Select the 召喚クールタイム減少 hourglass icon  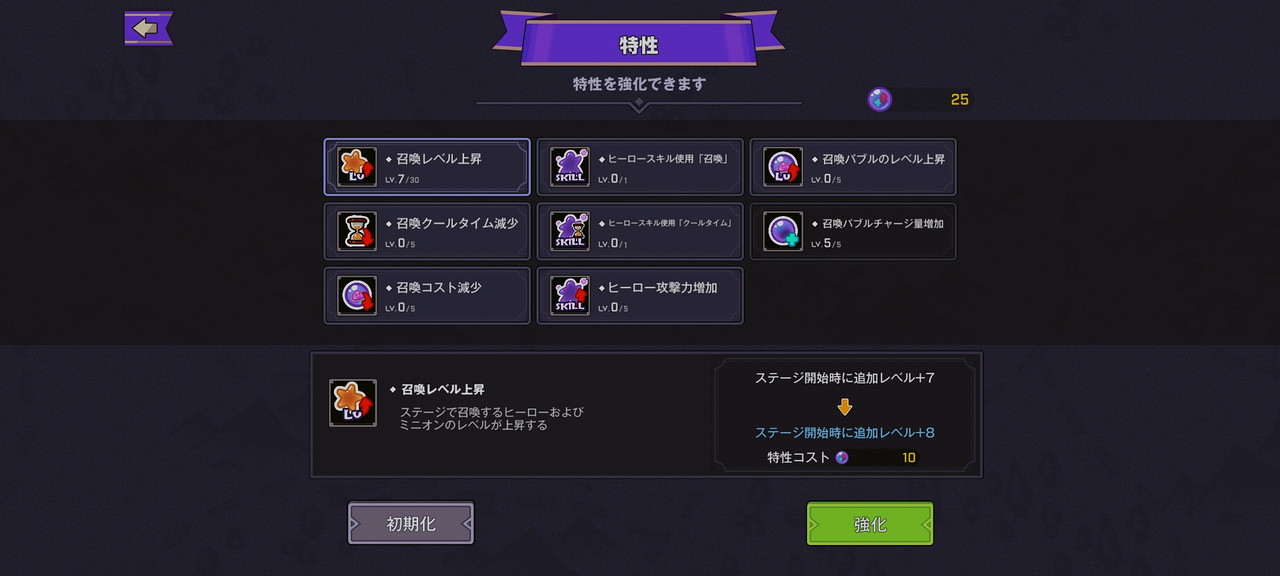[x=357, y=231]
